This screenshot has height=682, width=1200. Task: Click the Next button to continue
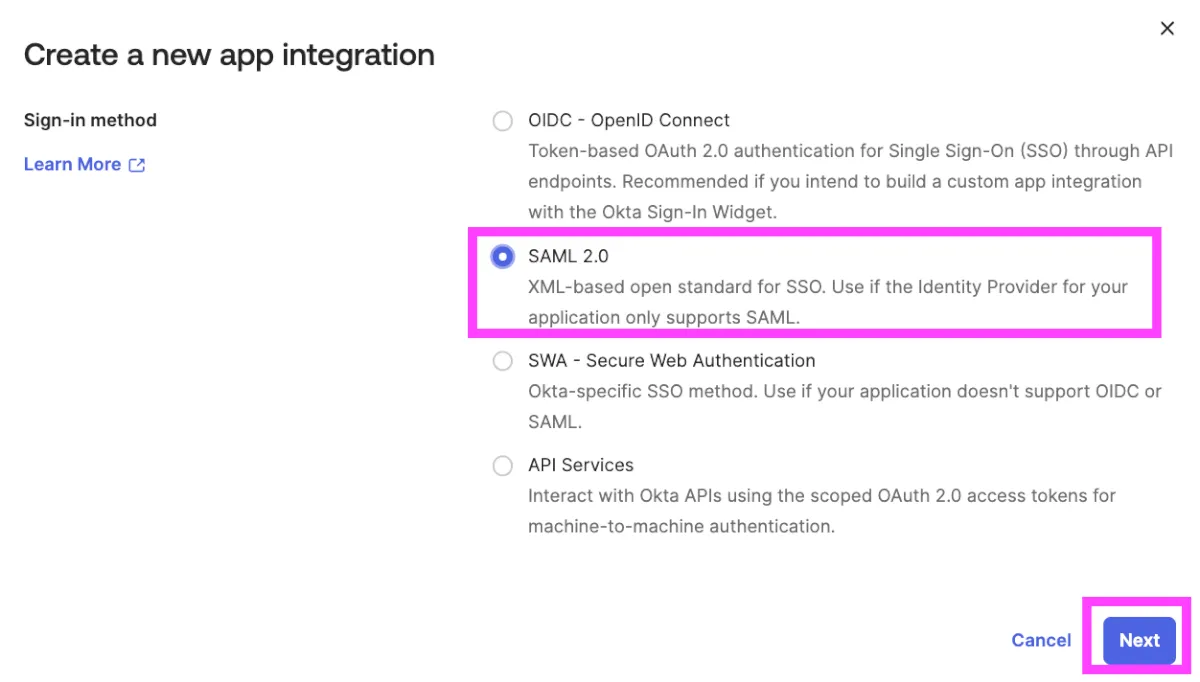click(x=1139, y=641)
